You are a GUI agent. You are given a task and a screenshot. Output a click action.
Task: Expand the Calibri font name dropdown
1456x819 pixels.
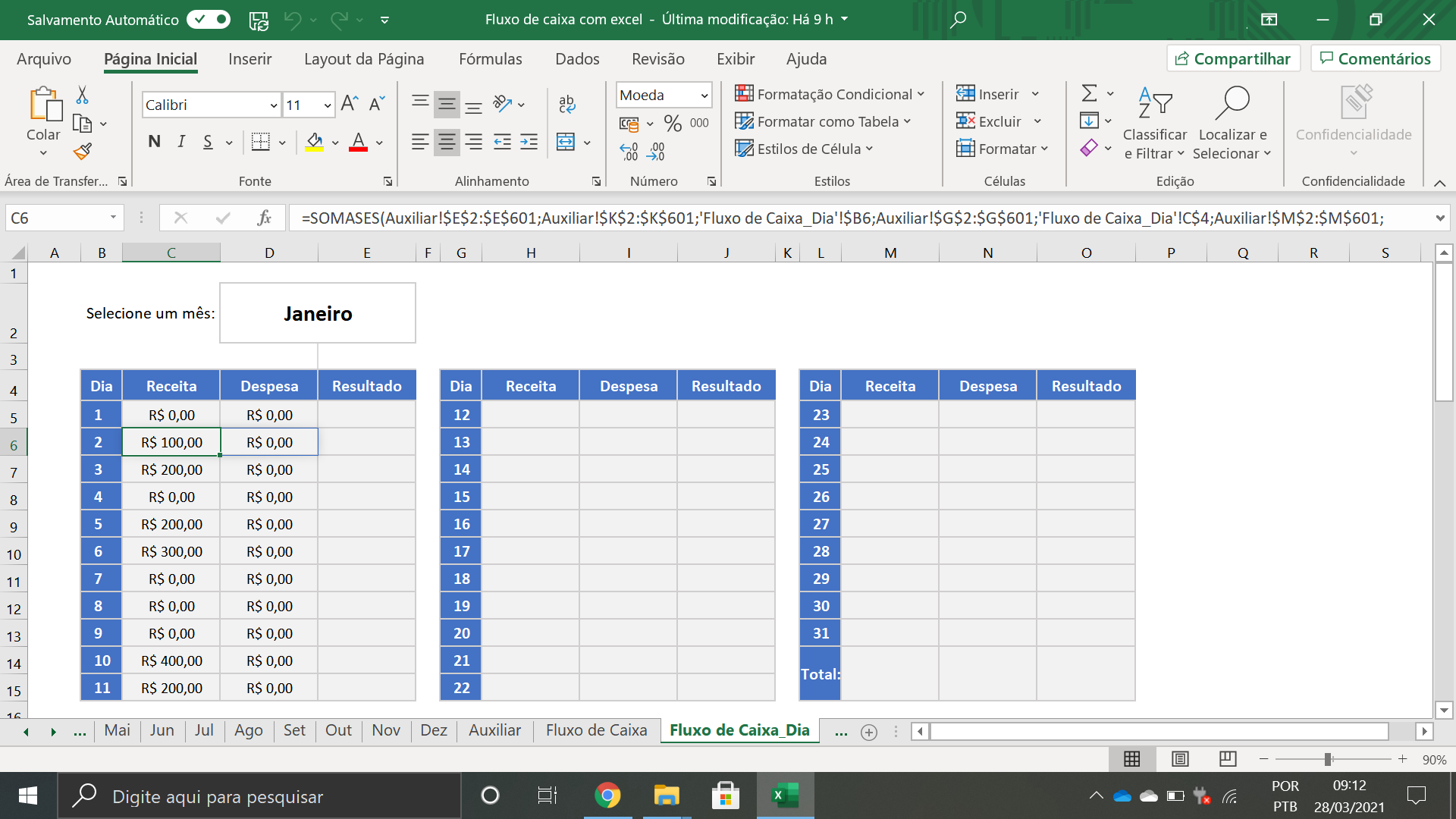point(274,105)
